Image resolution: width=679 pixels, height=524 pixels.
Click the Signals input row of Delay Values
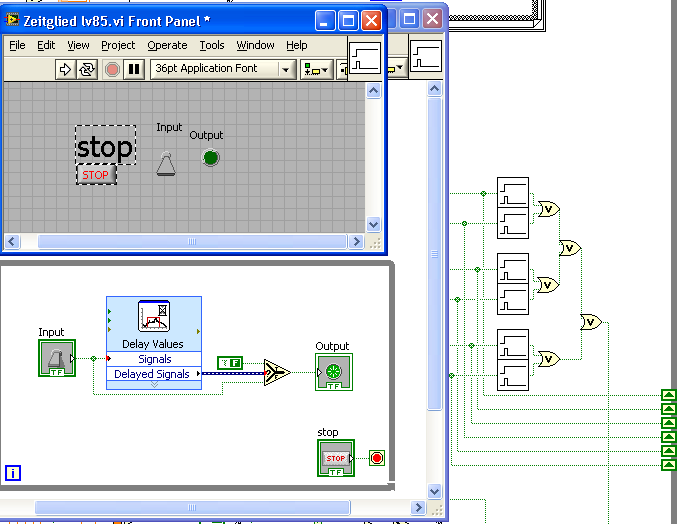154,359
